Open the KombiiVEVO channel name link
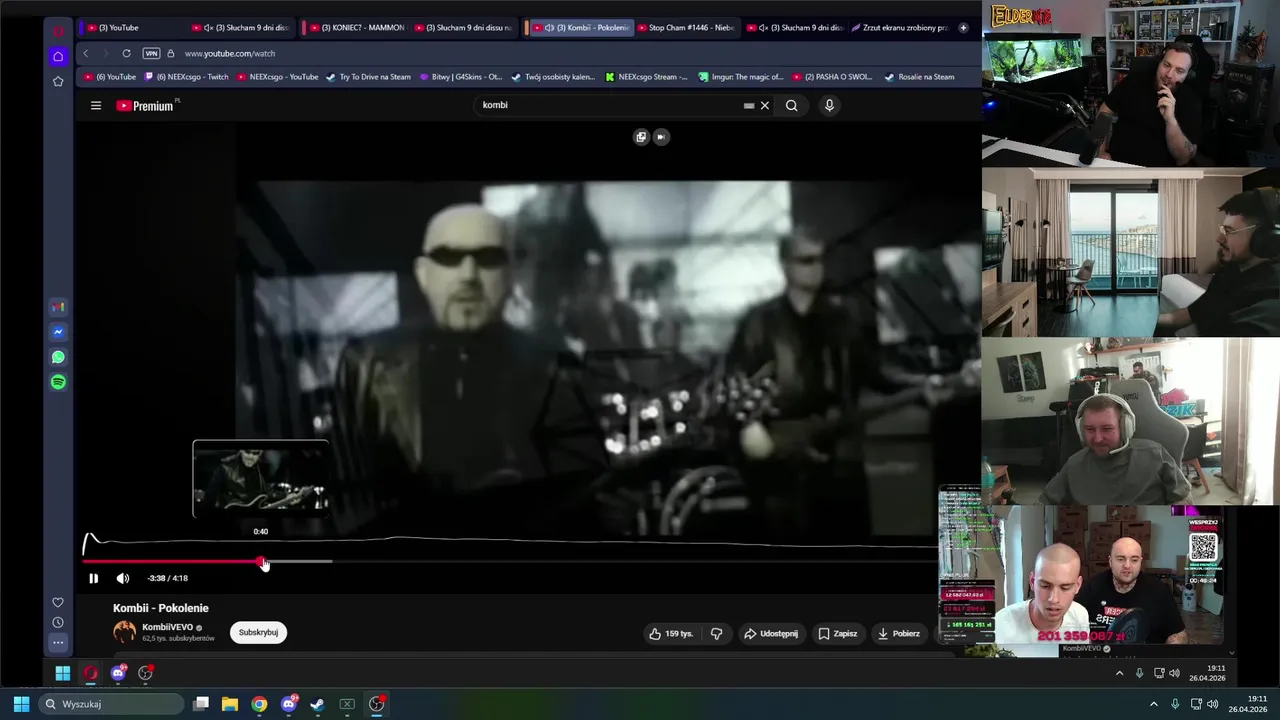Viewport: 1280px width, 720px height. [x=167, y=627]
